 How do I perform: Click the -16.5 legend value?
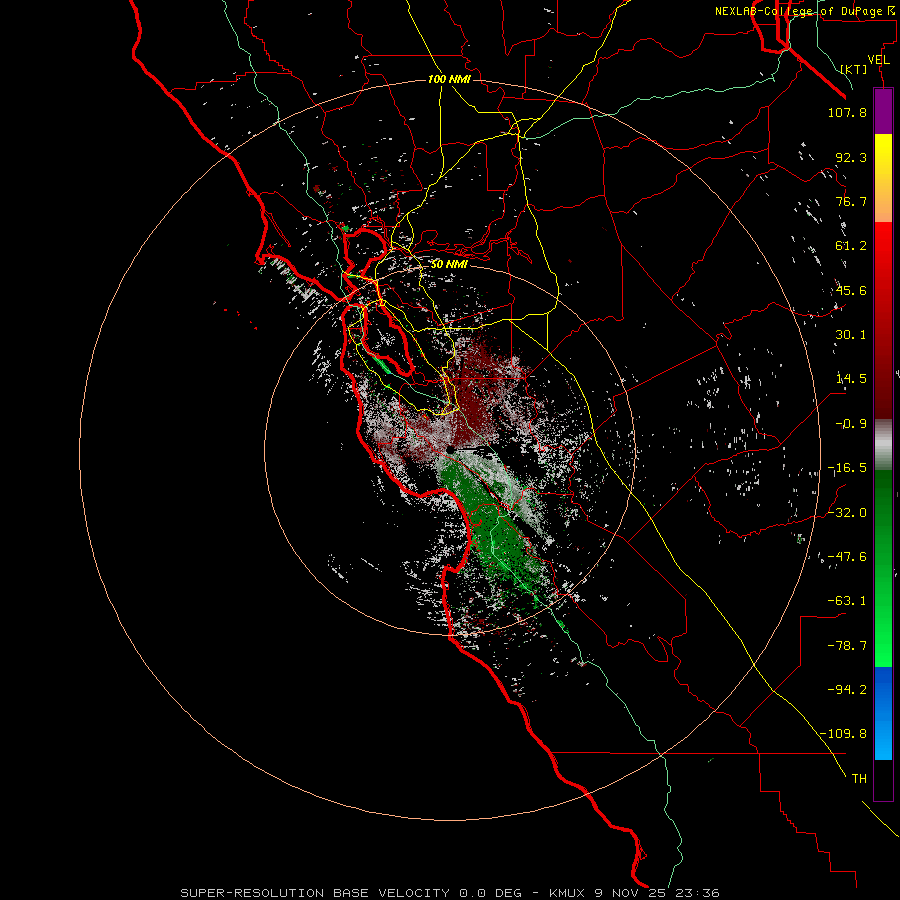(x=847, y=468)
